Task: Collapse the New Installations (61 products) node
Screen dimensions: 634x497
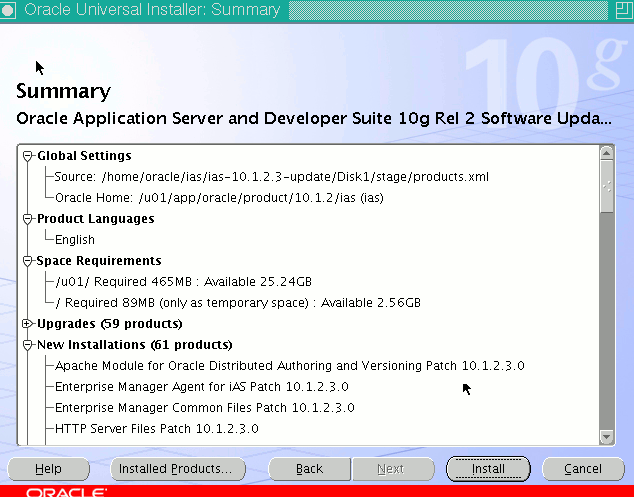Action: [27, 345]
